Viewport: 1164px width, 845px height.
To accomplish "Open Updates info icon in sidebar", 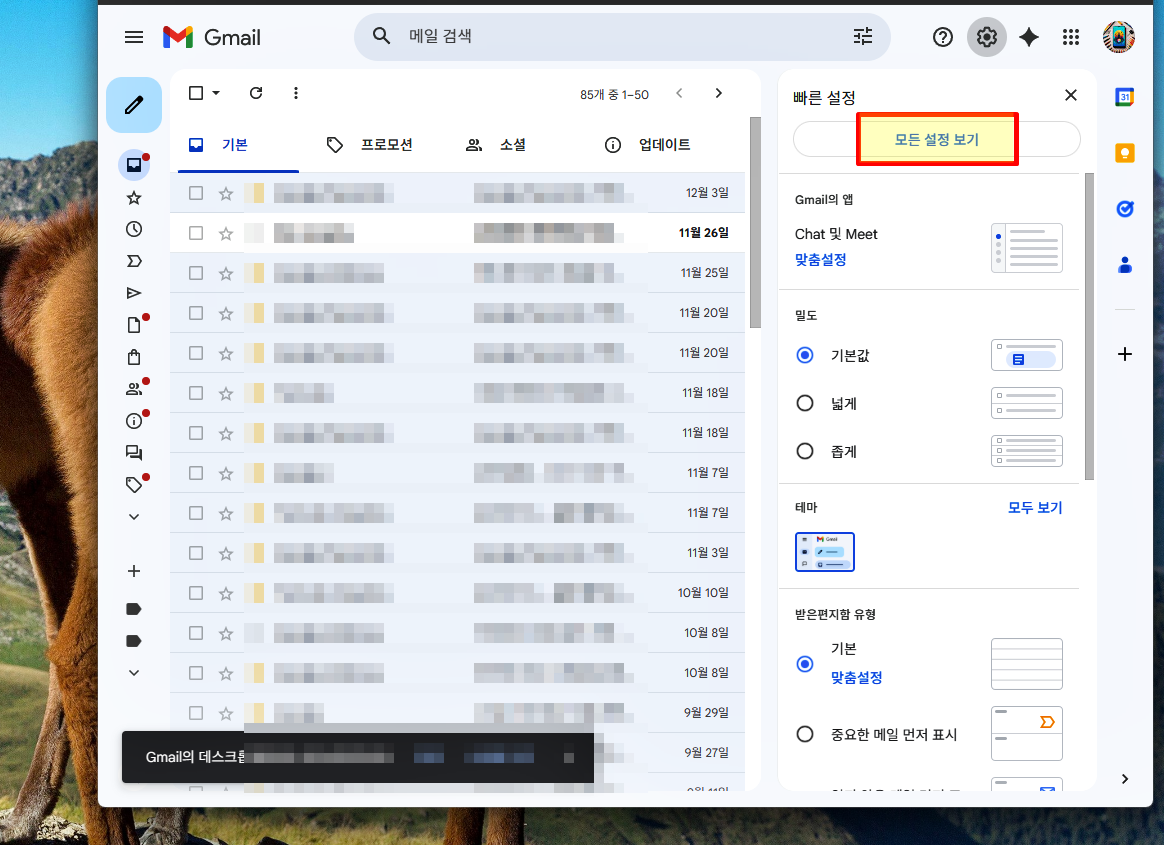I will [134, 421].
